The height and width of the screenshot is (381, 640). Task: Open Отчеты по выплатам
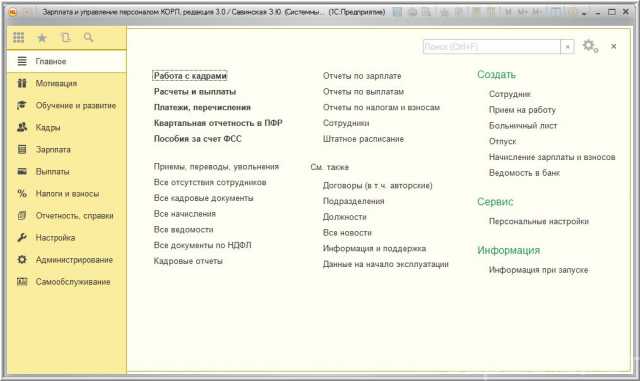[x=363, y=92]
